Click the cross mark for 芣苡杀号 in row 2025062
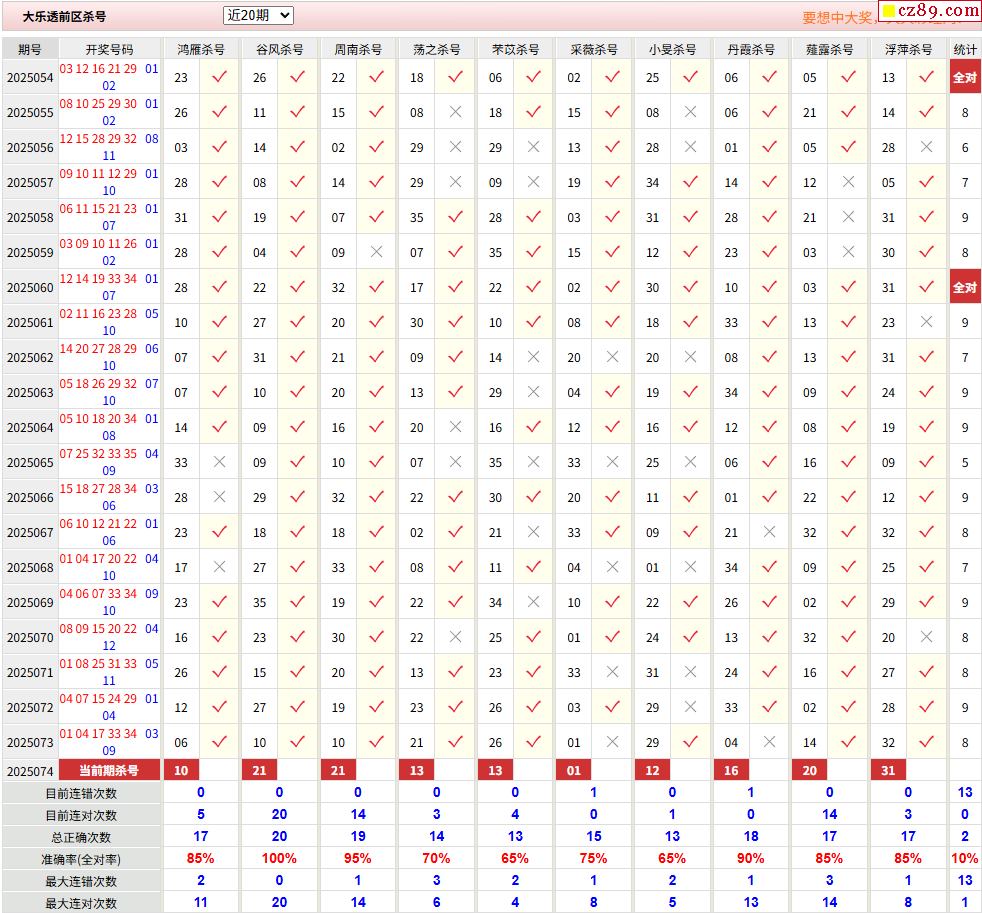 [x=534, y=357]
